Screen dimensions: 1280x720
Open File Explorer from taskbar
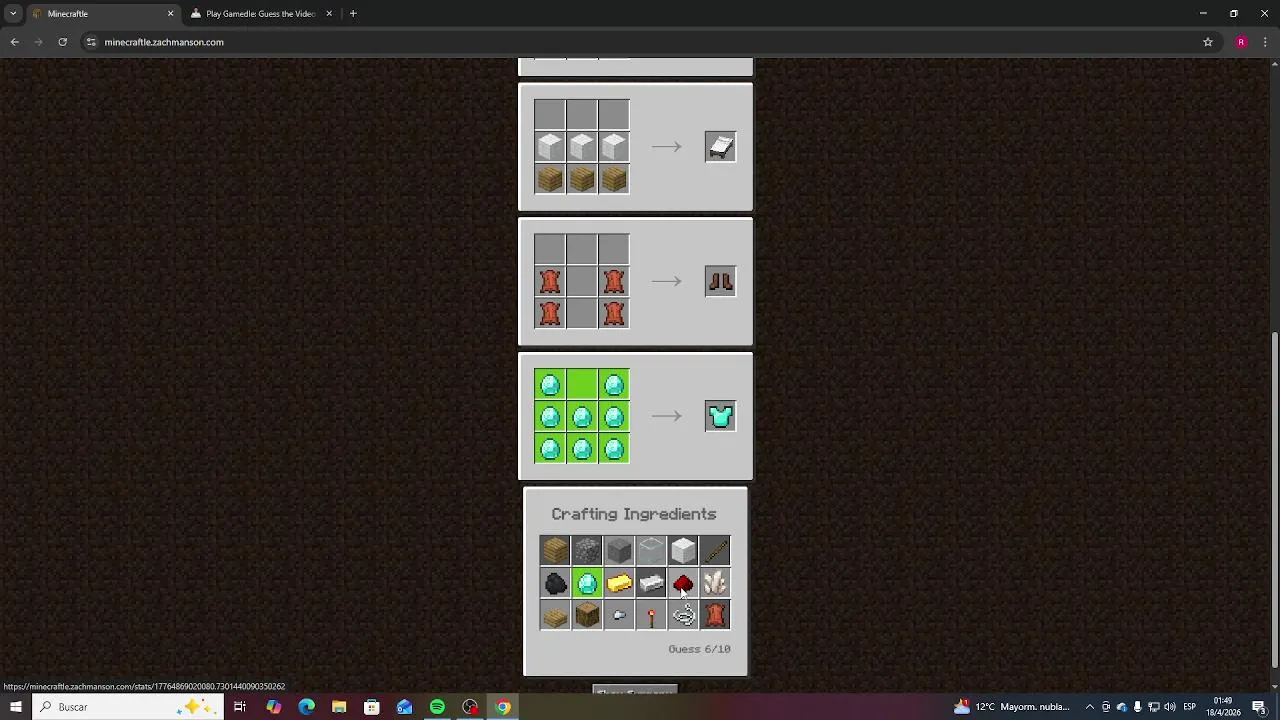click(x=339, y=707)
